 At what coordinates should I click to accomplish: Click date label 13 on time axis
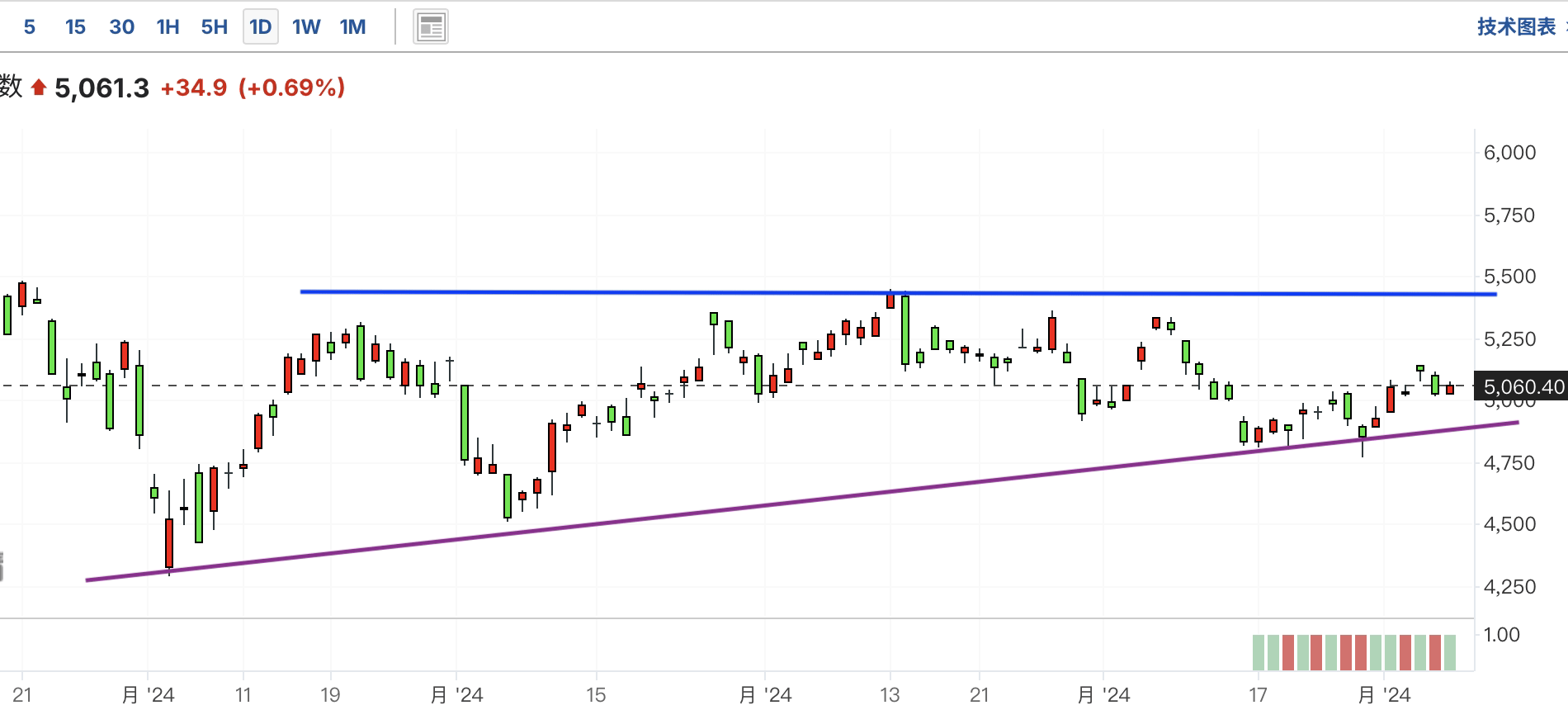pyautogui.click(x=890, y=695)
